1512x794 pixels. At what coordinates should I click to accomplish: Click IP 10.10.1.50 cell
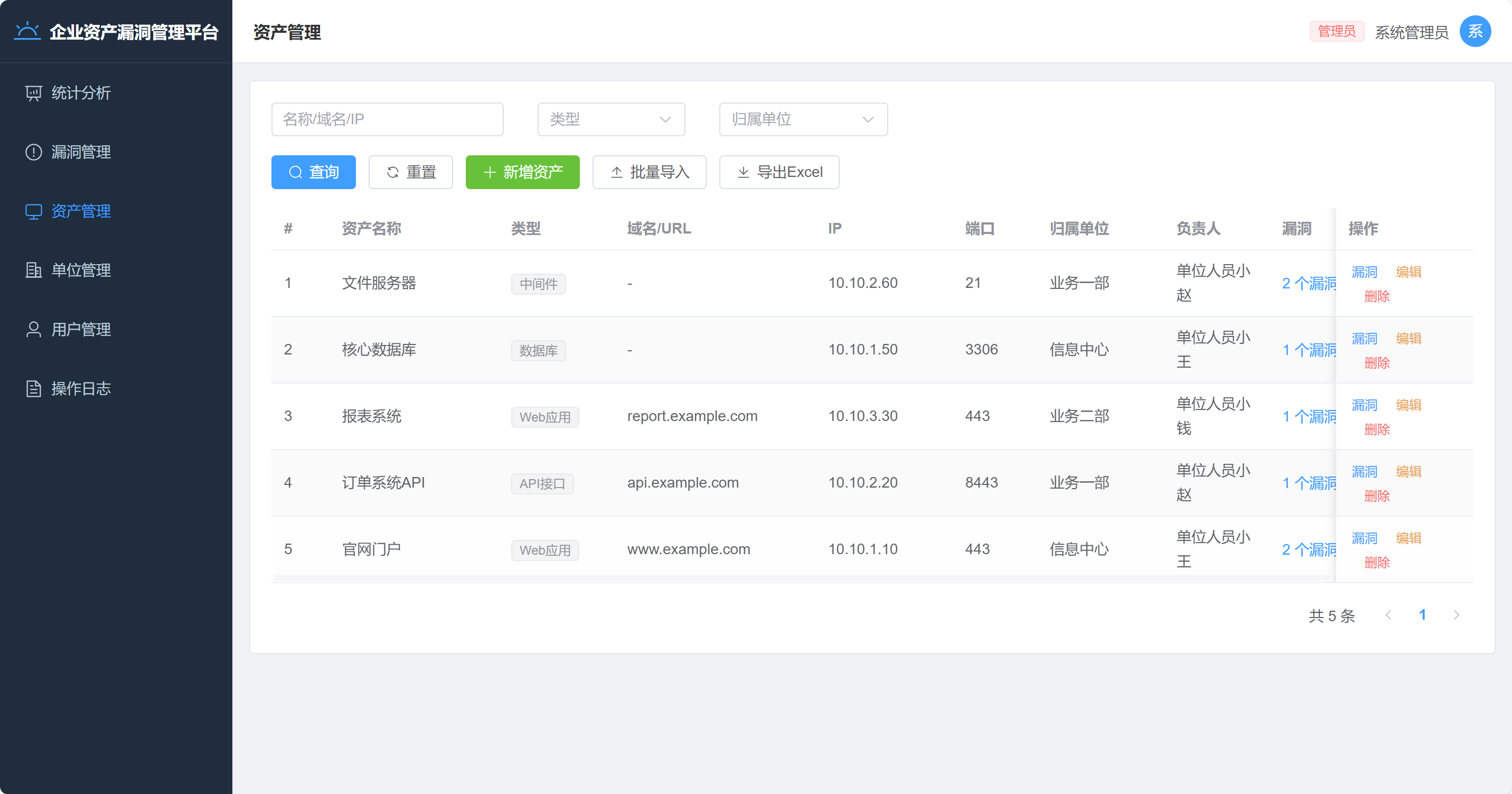863,349
